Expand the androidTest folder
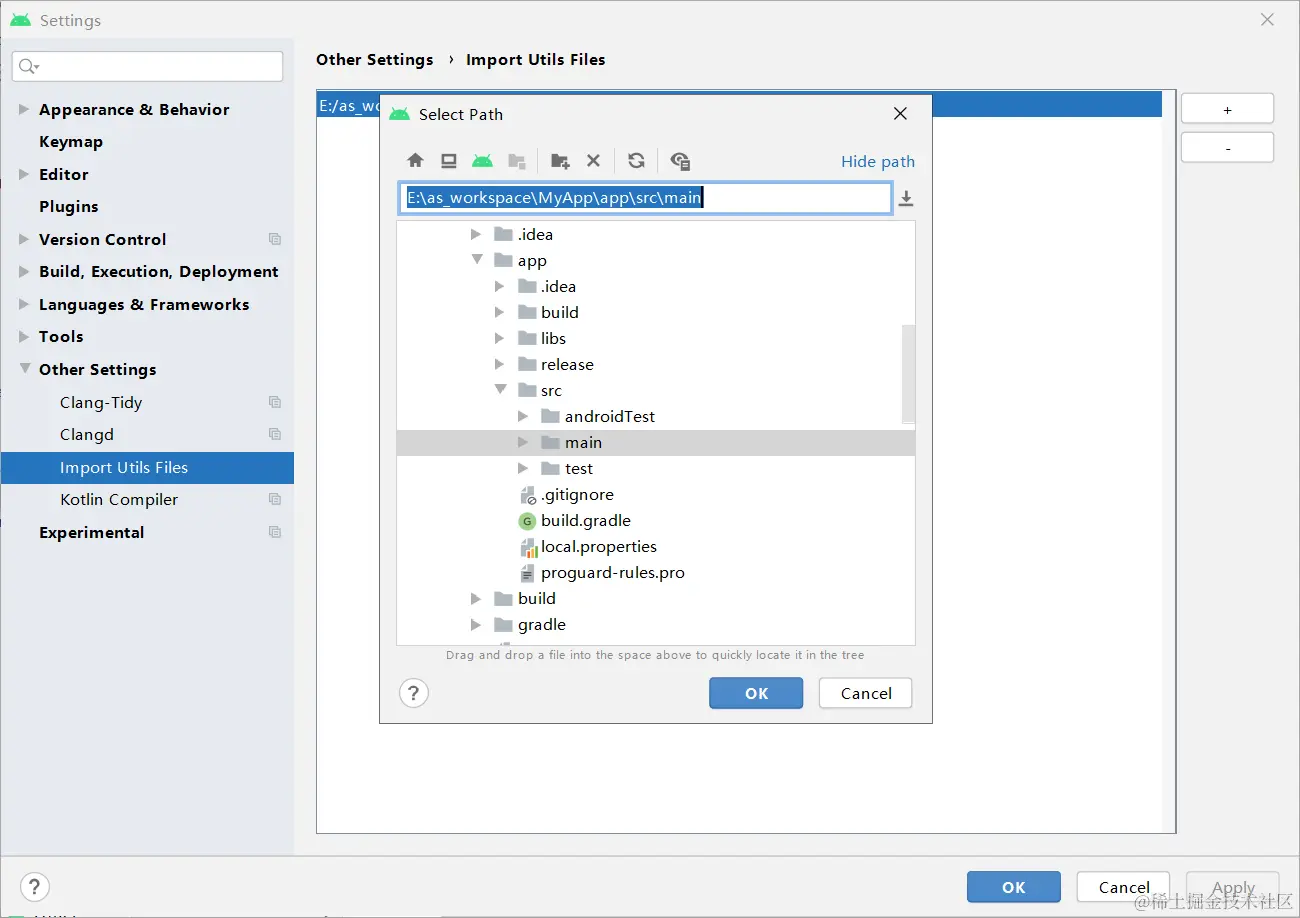Viewport: 1300px width, 918px height. coord(523,416)
